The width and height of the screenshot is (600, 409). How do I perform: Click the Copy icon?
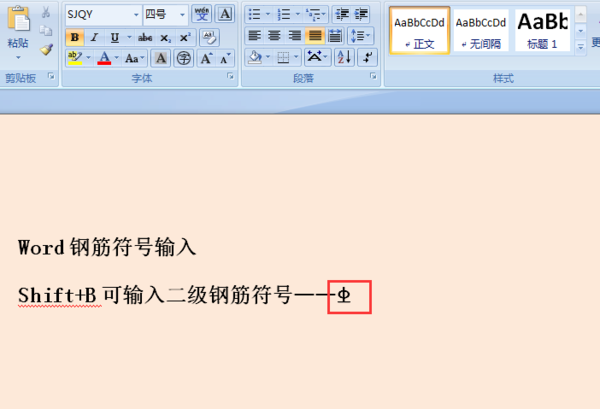pos(46,30)
